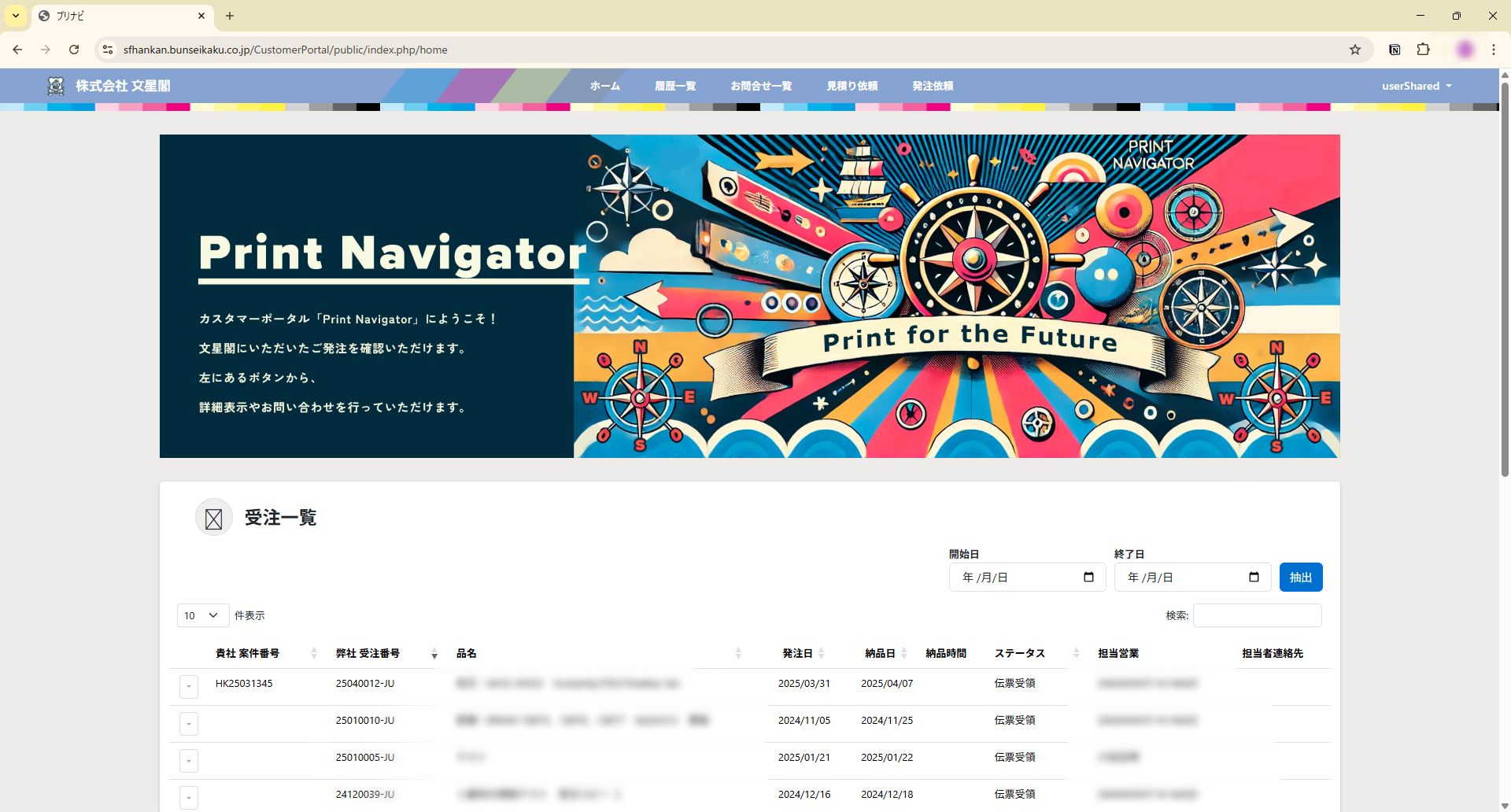
Task: Open the 発注依頼 navigation link
Action: (x=933, y=86)
